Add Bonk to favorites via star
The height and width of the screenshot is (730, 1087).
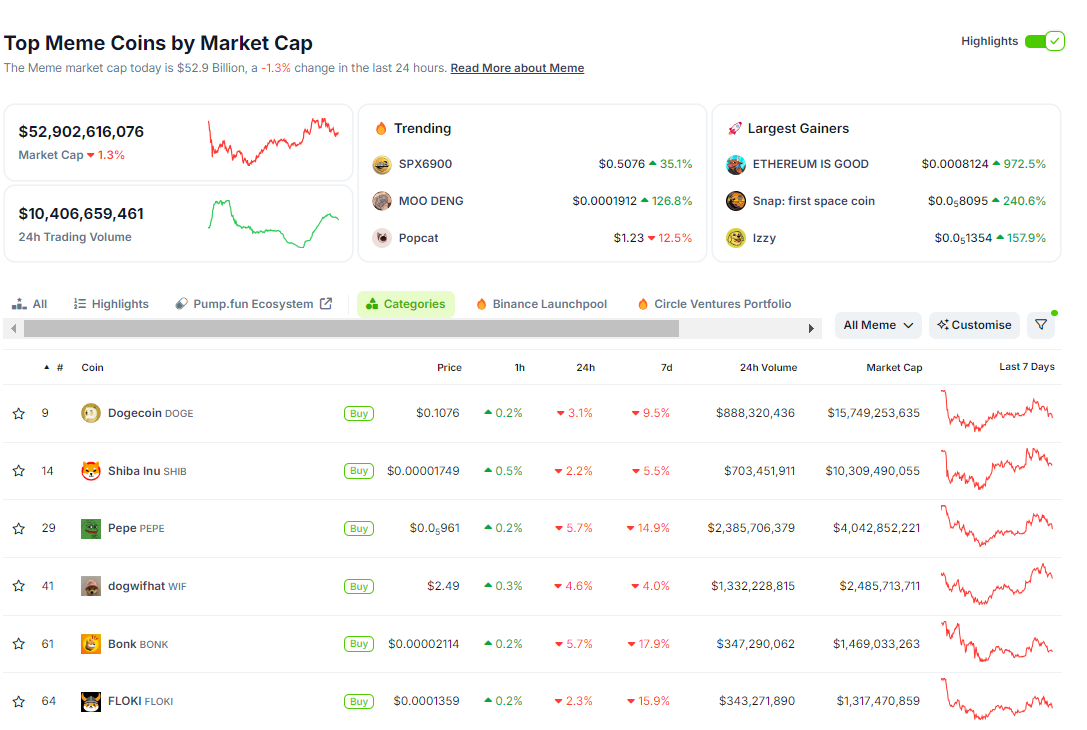(19, 644)
